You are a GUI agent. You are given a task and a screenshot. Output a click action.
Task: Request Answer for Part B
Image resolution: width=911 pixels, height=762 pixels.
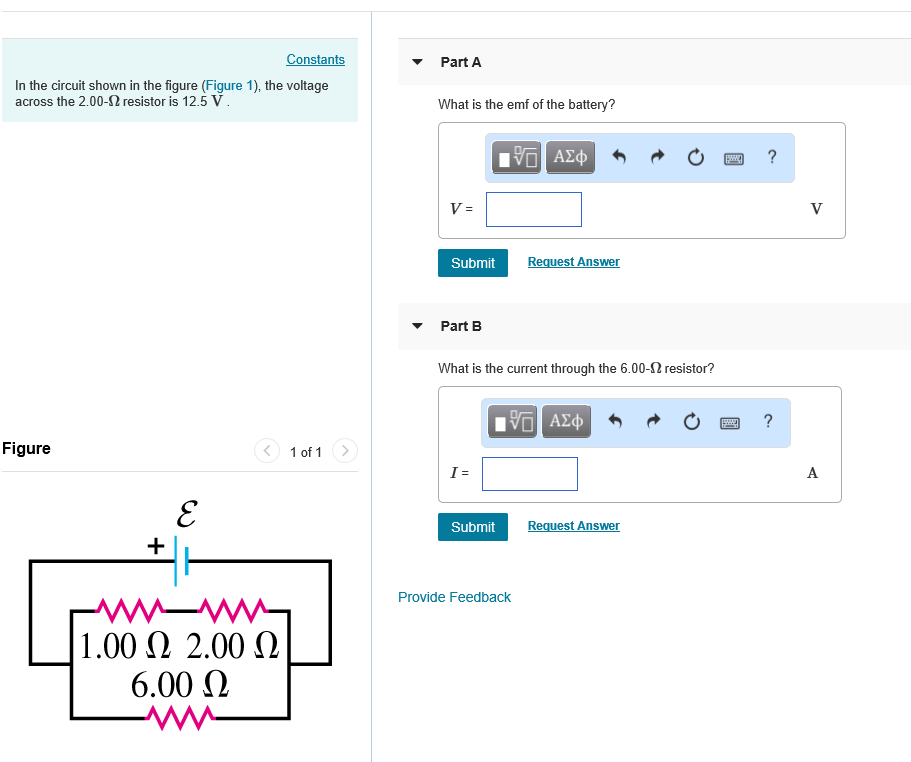pyautogui.click(x=573, y=526)
